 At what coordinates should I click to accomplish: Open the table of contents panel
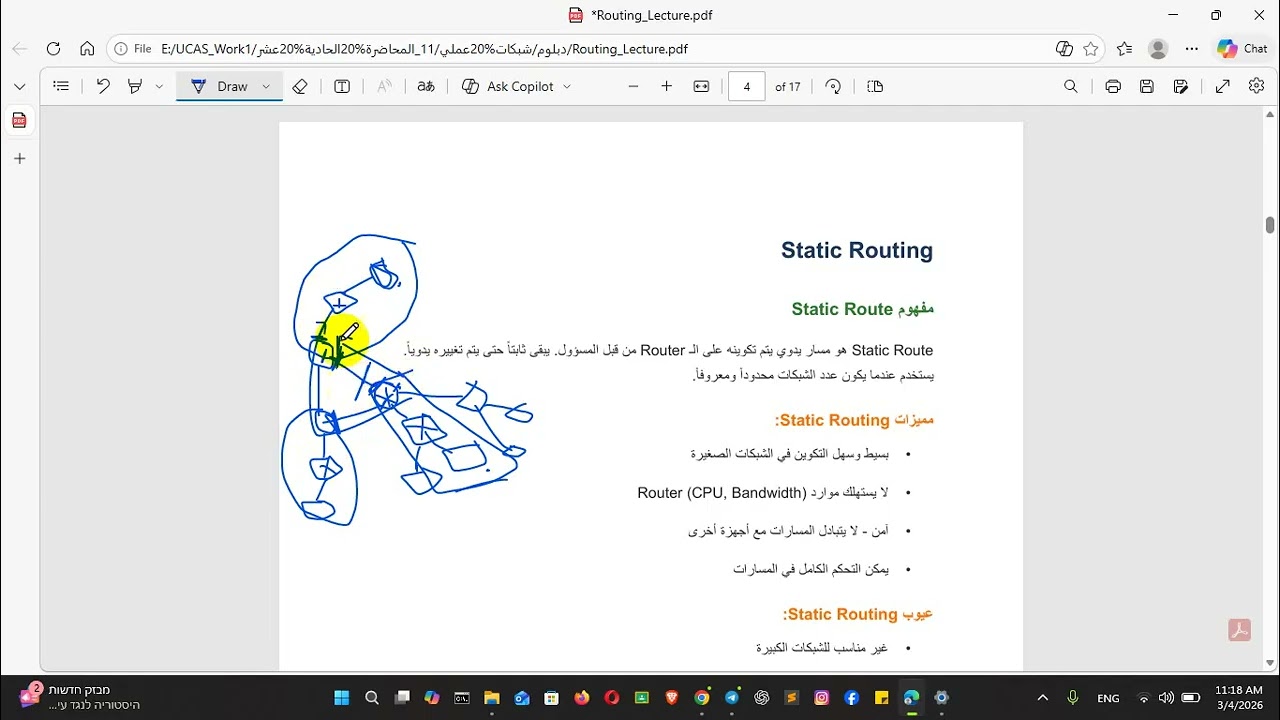tap(61, 87)
